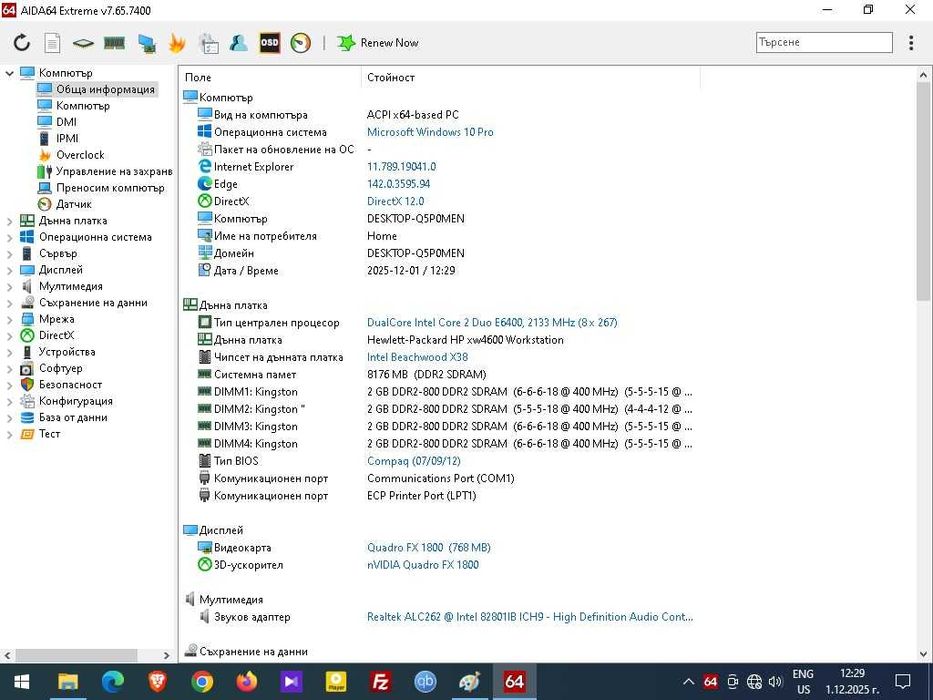Select the Системна памет row

(x=342, y=375)
